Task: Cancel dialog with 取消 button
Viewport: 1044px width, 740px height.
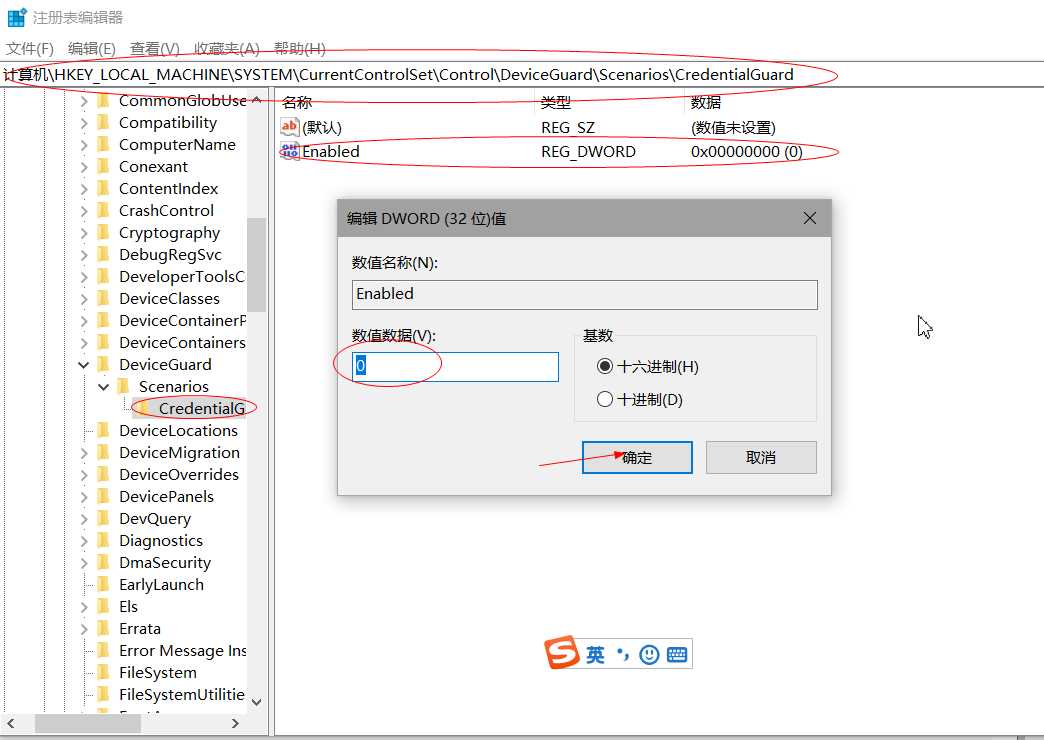Action: [761, 458]
